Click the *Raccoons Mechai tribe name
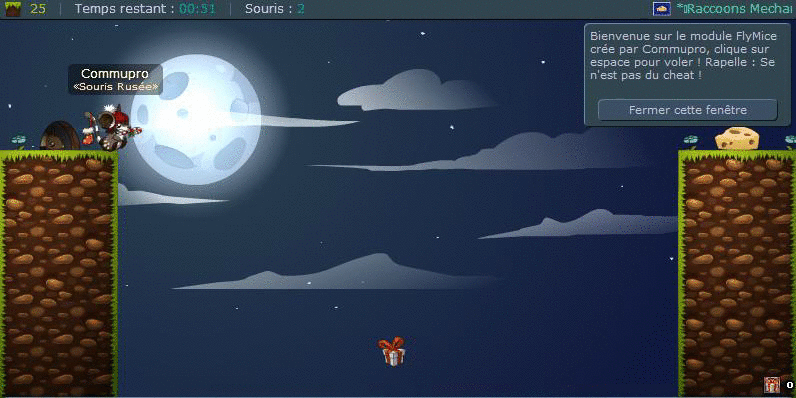 coord(736,9)
